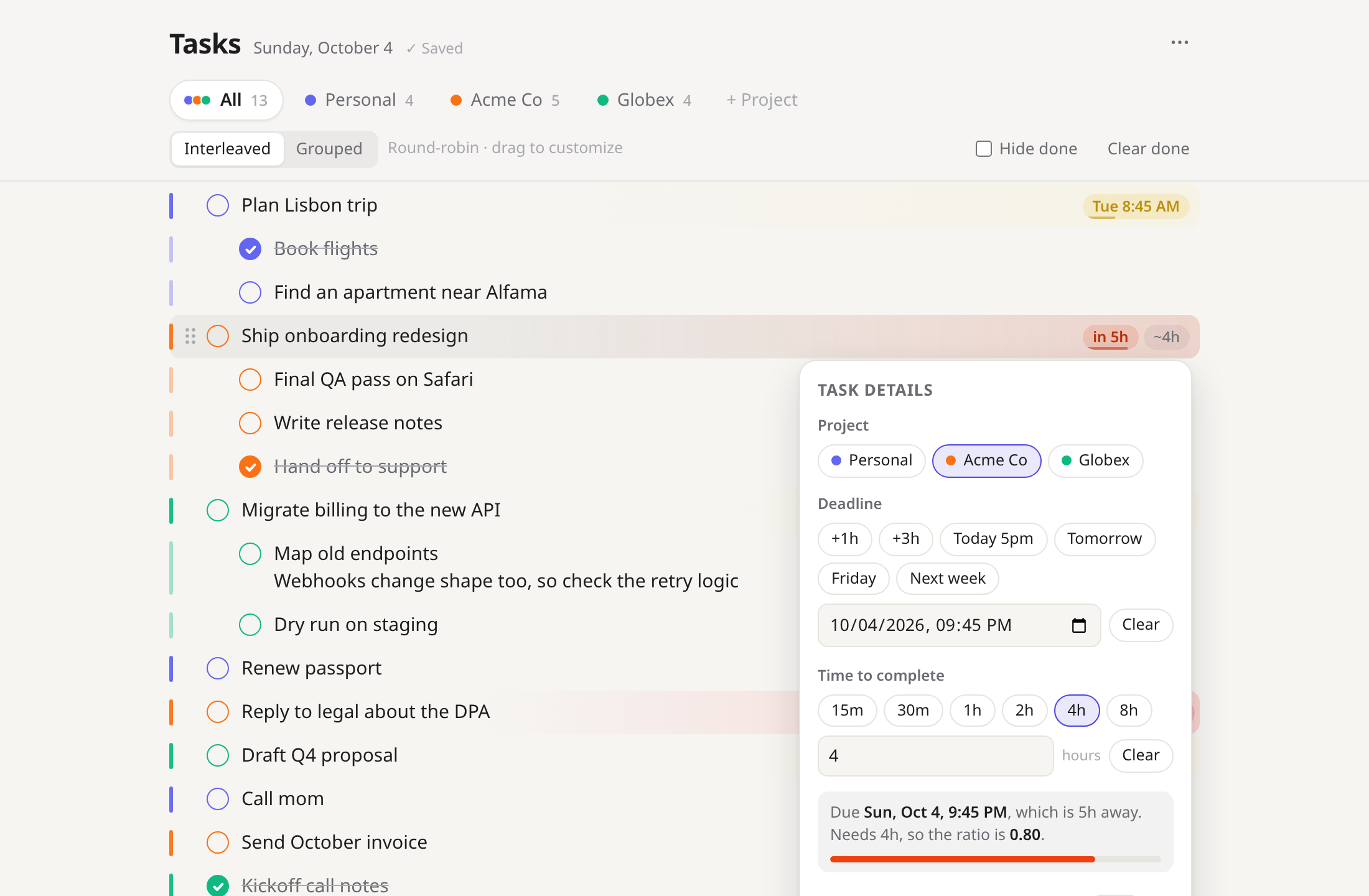Check off Call mom
Screen dimensions: 1369x896
coord(218,799)
